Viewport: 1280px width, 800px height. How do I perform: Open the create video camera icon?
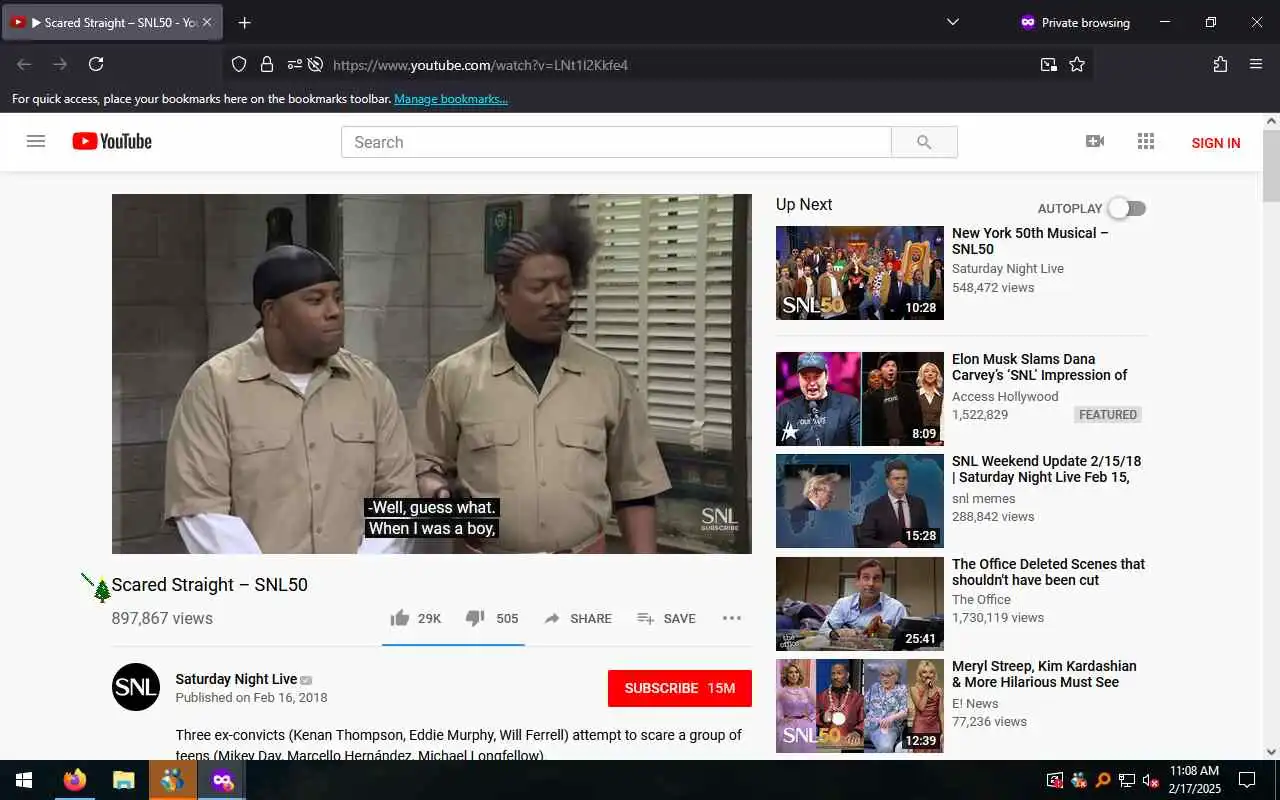1095,141
